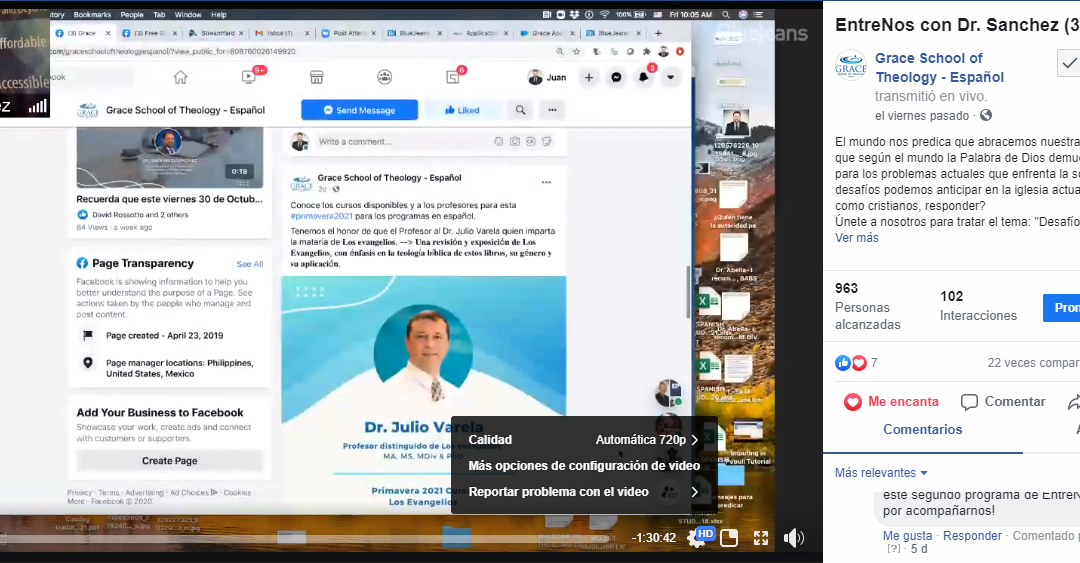
Task: Play the 0:19 video thumbnail
Action: coord(169,157)
